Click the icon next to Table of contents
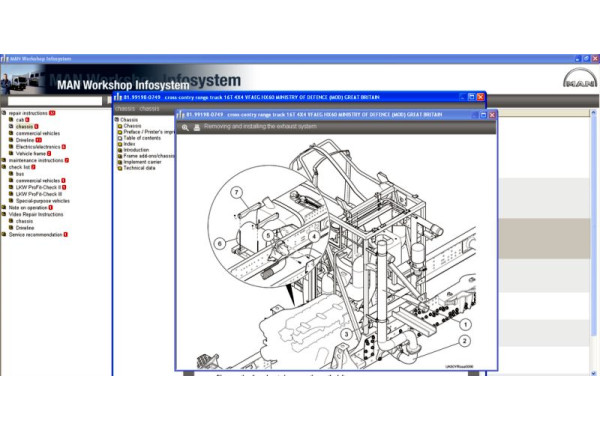The image size is (600, 430). [119, 137]
